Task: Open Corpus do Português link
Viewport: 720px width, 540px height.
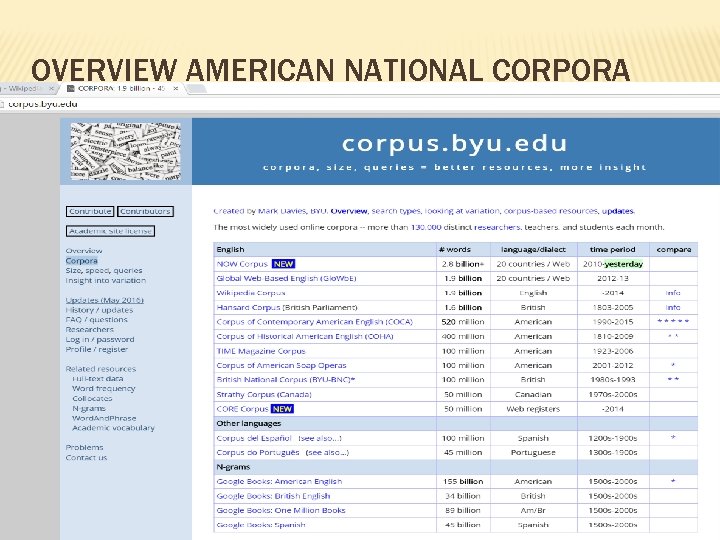Action: tap(258, 453)
